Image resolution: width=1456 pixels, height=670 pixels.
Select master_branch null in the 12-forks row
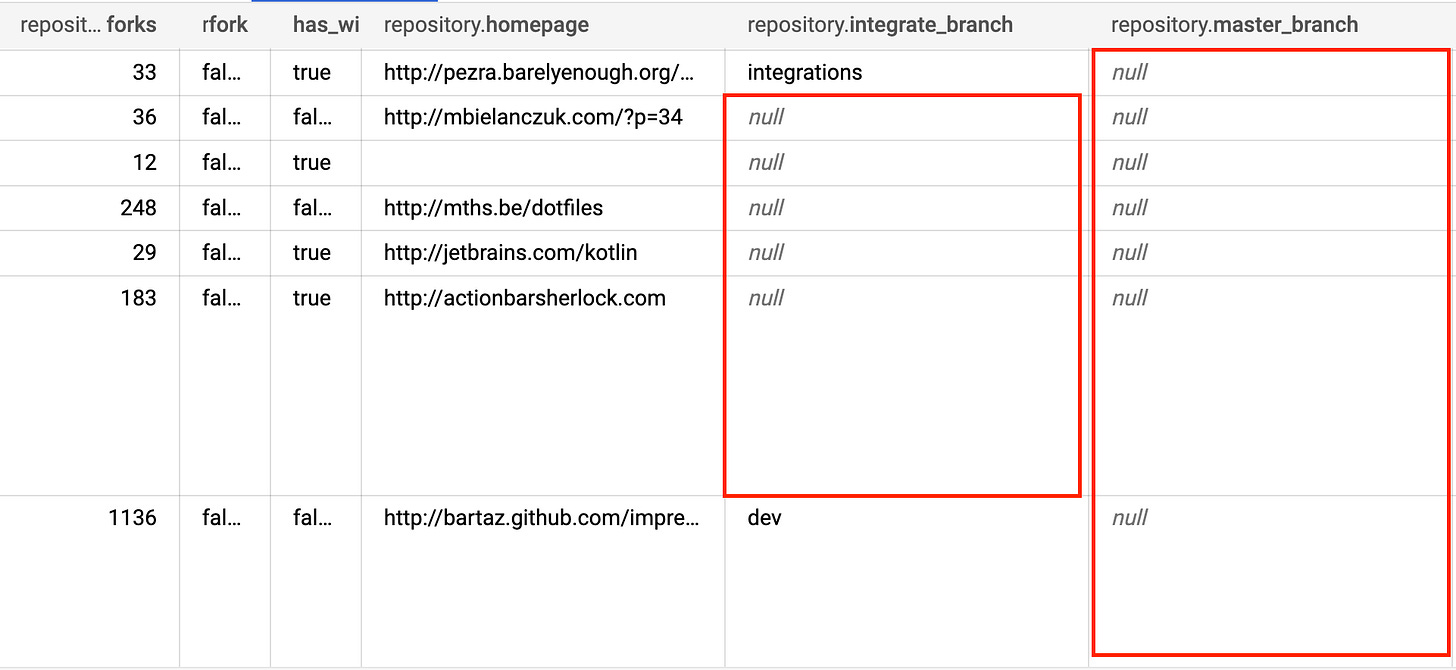coord(1130,162)
